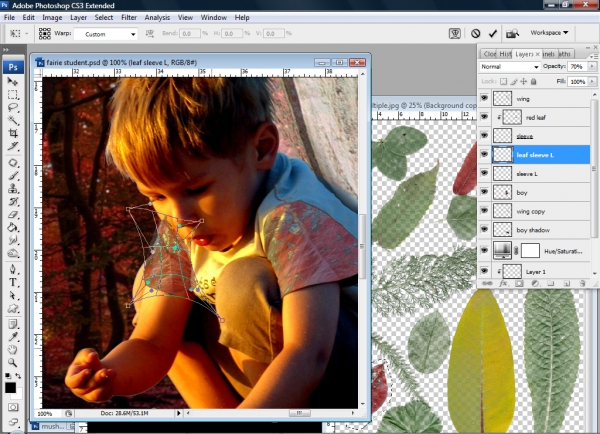Open the Layers panel options menu

point(594,56)
